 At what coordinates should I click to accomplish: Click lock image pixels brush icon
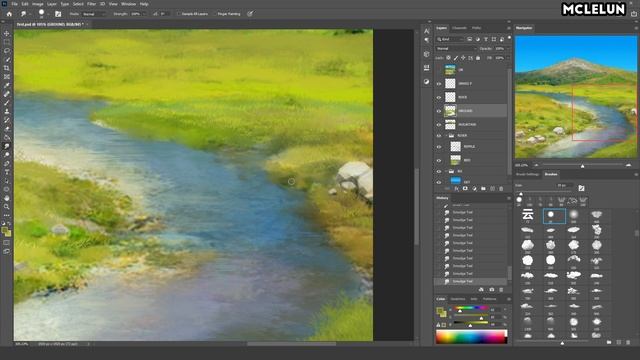tap(456, 58)
